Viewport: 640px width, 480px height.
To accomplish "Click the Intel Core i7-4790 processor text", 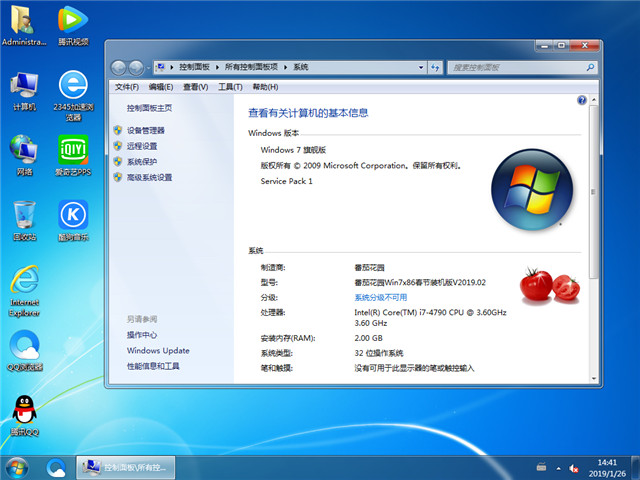I will coord(430,318).
